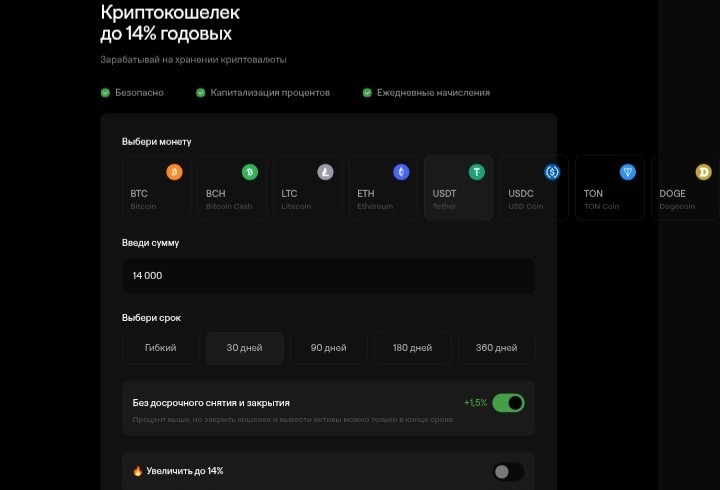
Task: Select the BCH Bitcoin Cash card
Action: [232, 188]
